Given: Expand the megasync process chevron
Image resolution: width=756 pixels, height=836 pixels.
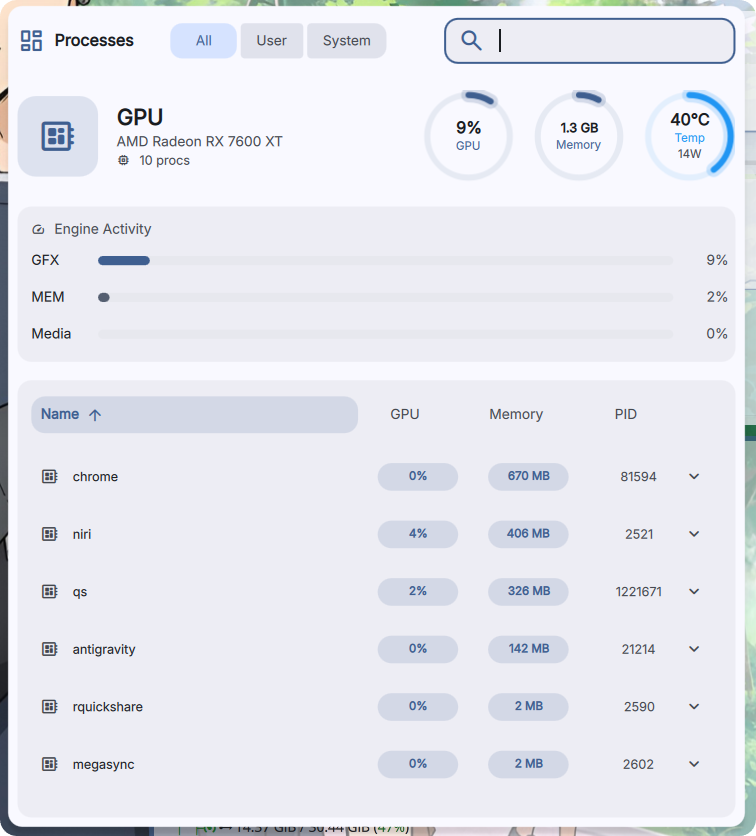Looking at the screenshot, I should [694, 764].
